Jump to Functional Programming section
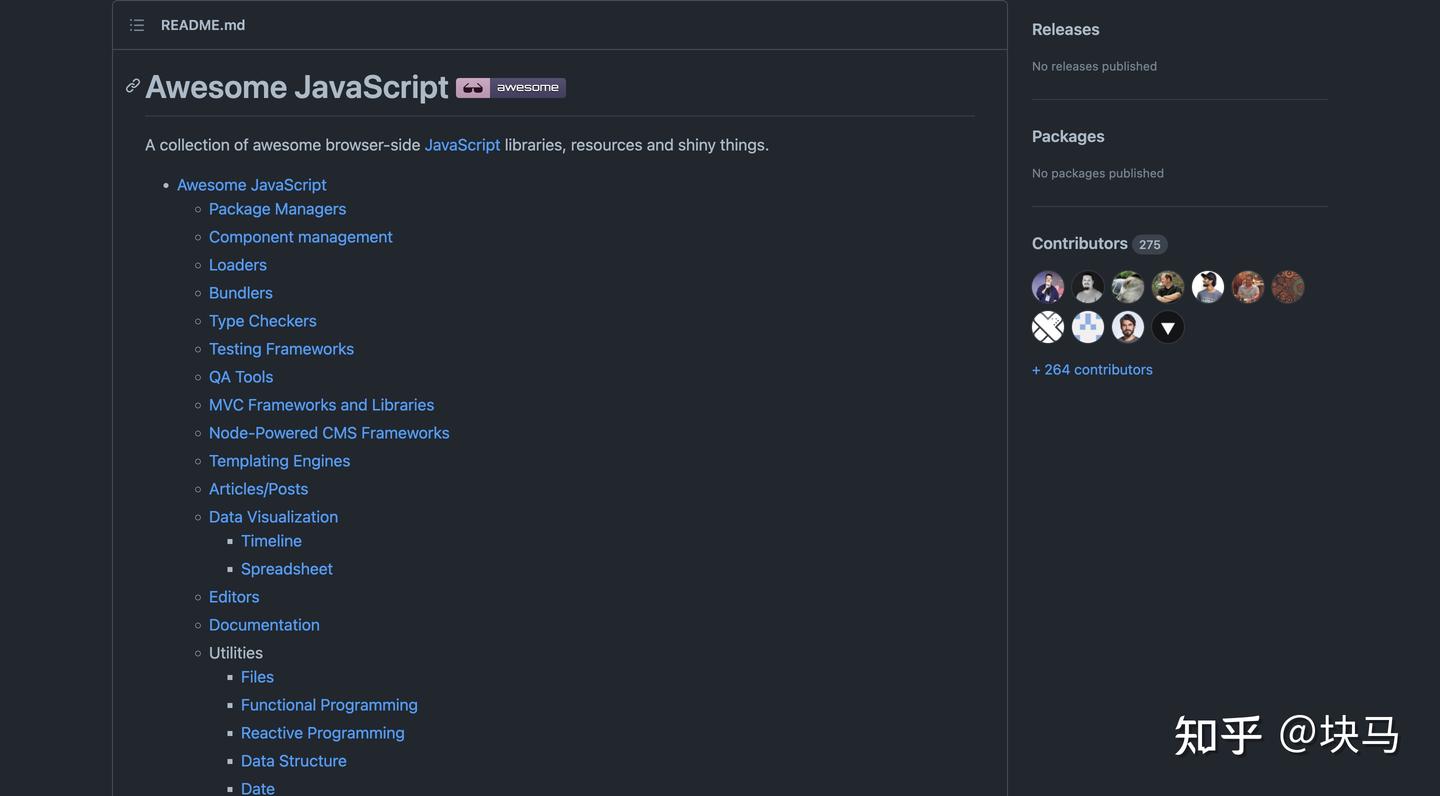1440x796 pixels. pos(330,705)
